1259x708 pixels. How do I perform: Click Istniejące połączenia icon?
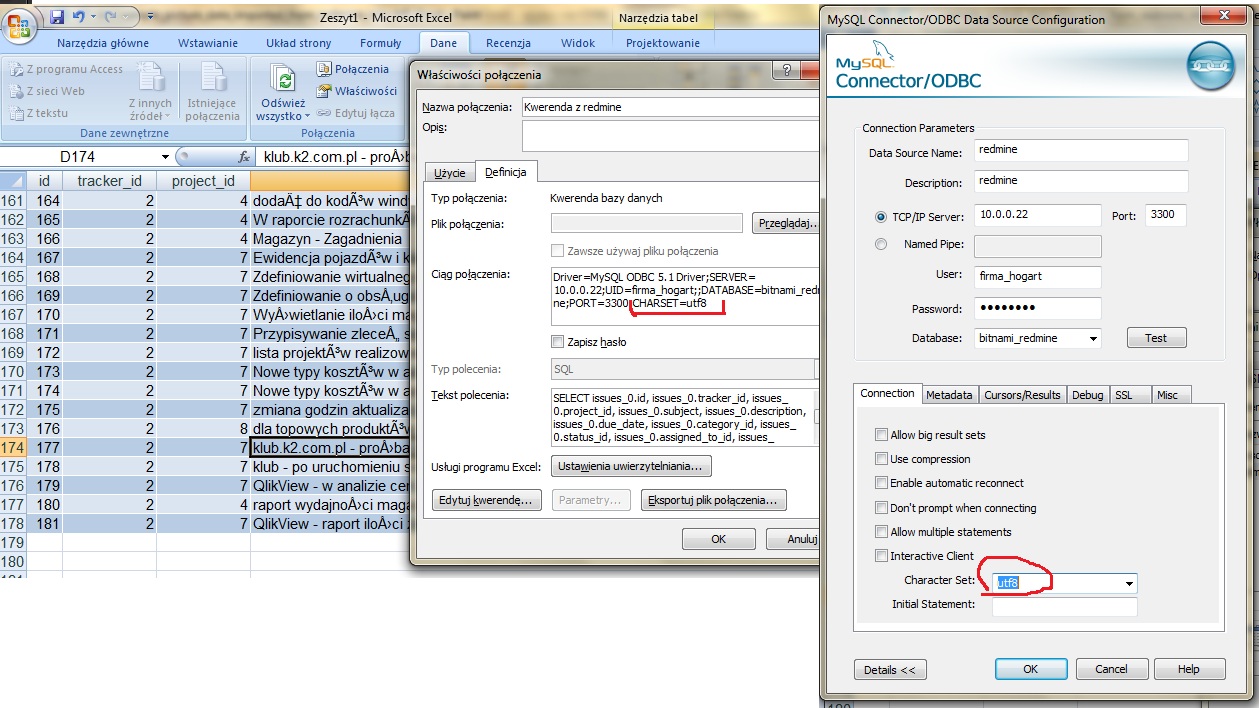click(x=212, y=91)
